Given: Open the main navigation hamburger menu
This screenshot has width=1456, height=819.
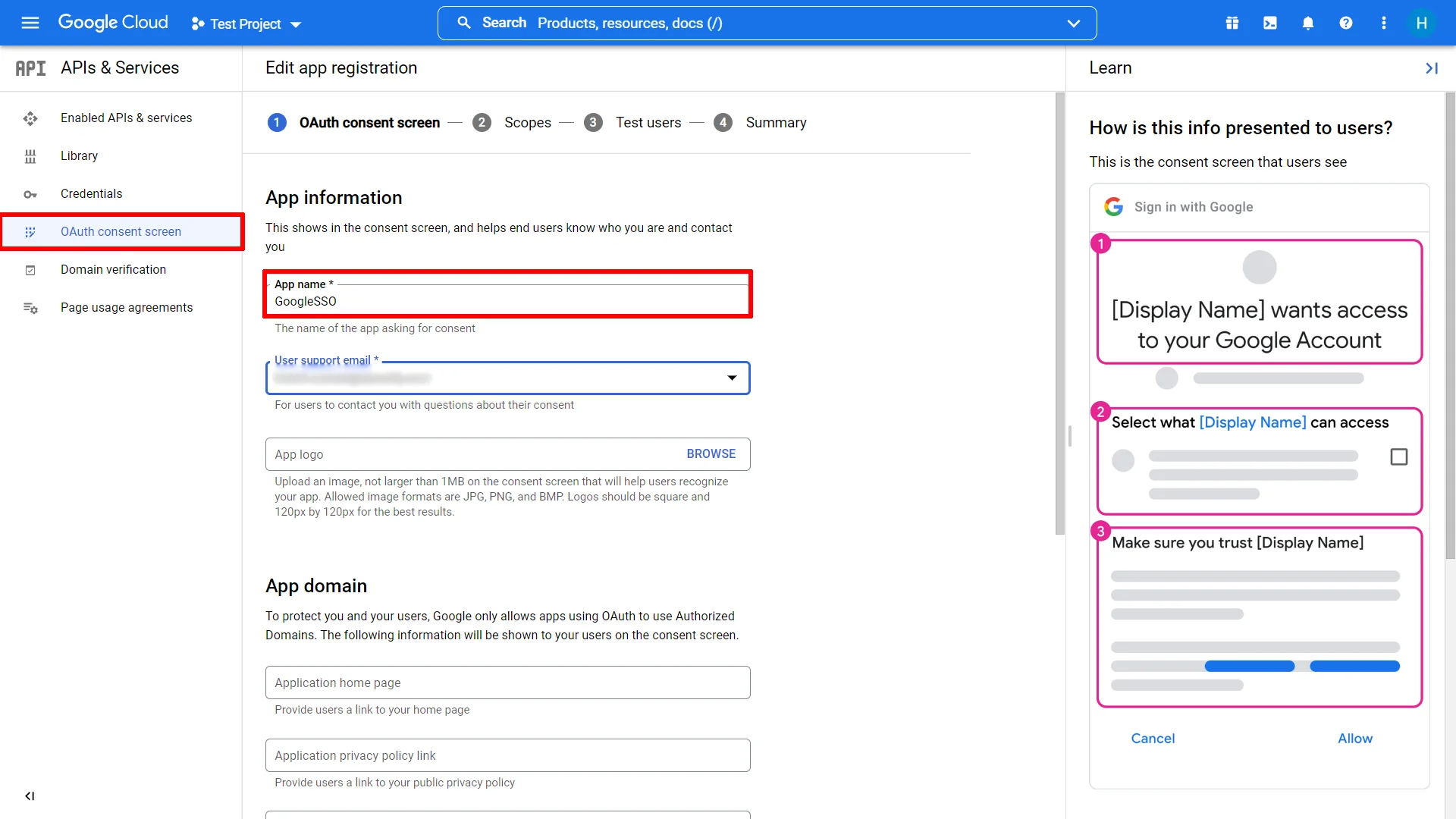Looking at the screenshot, I should click(x=30, y=23).
